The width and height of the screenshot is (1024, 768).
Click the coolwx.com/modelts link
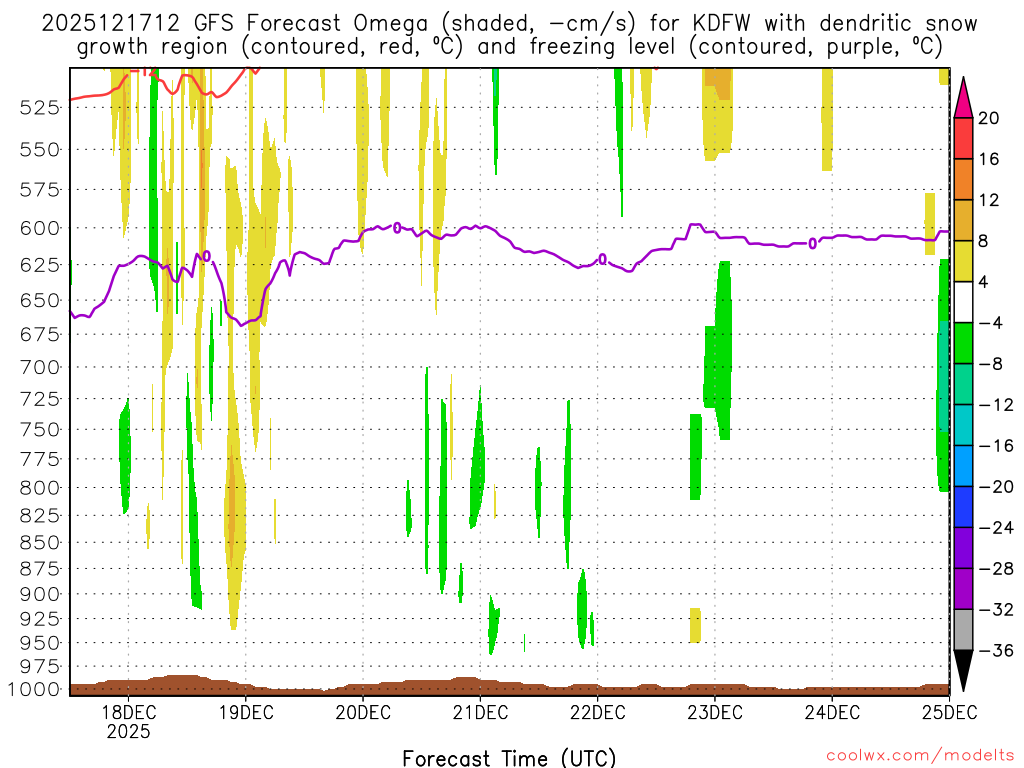(x=920, y=756)
